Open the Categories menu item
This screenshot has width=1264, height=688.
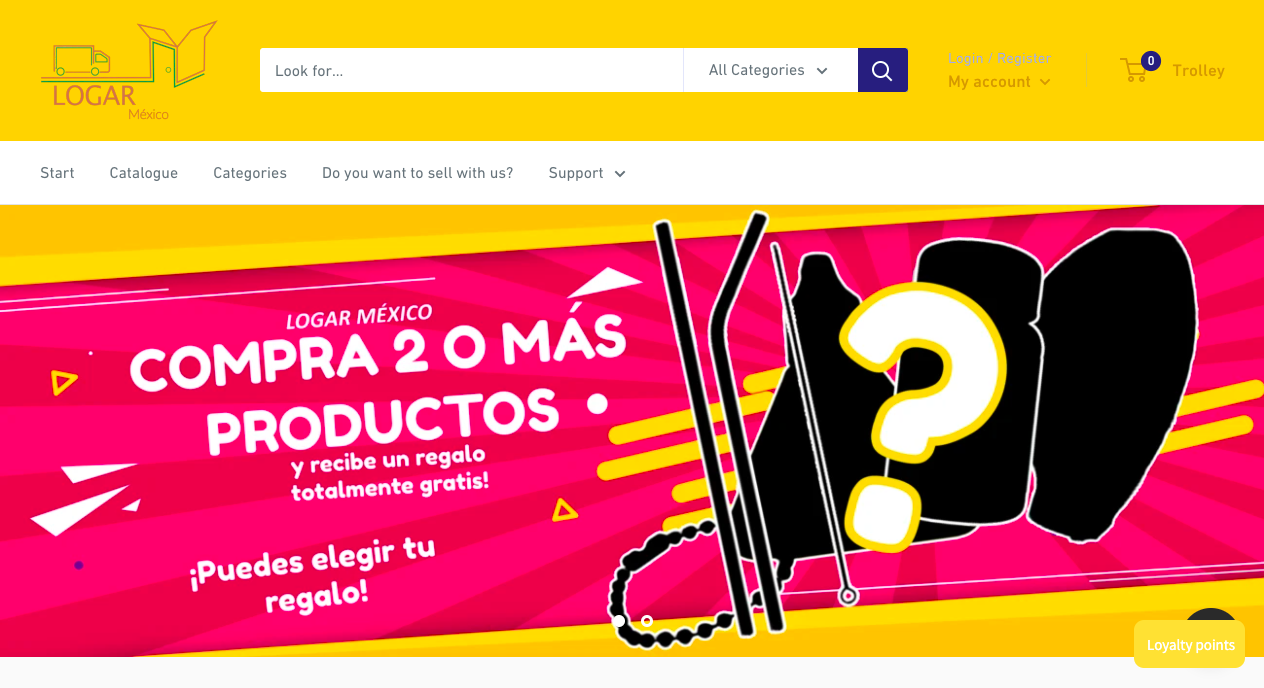[x=250, y=173]
